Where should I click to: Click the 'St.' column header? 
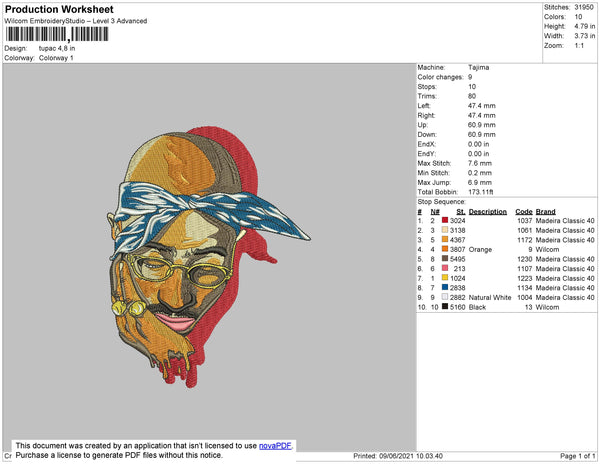tap(461, 212)
